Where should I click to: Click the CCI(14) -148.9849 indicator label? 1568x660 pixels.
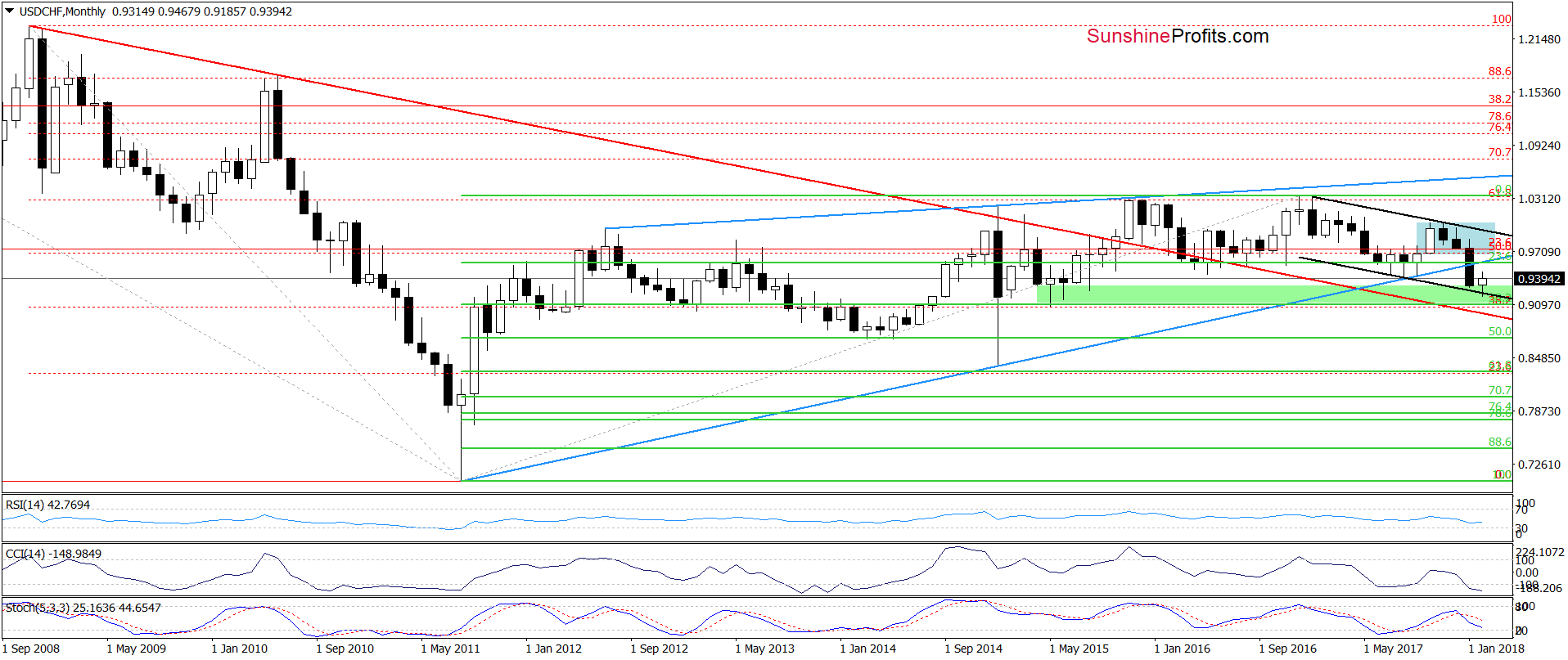[x=53, y=554]
